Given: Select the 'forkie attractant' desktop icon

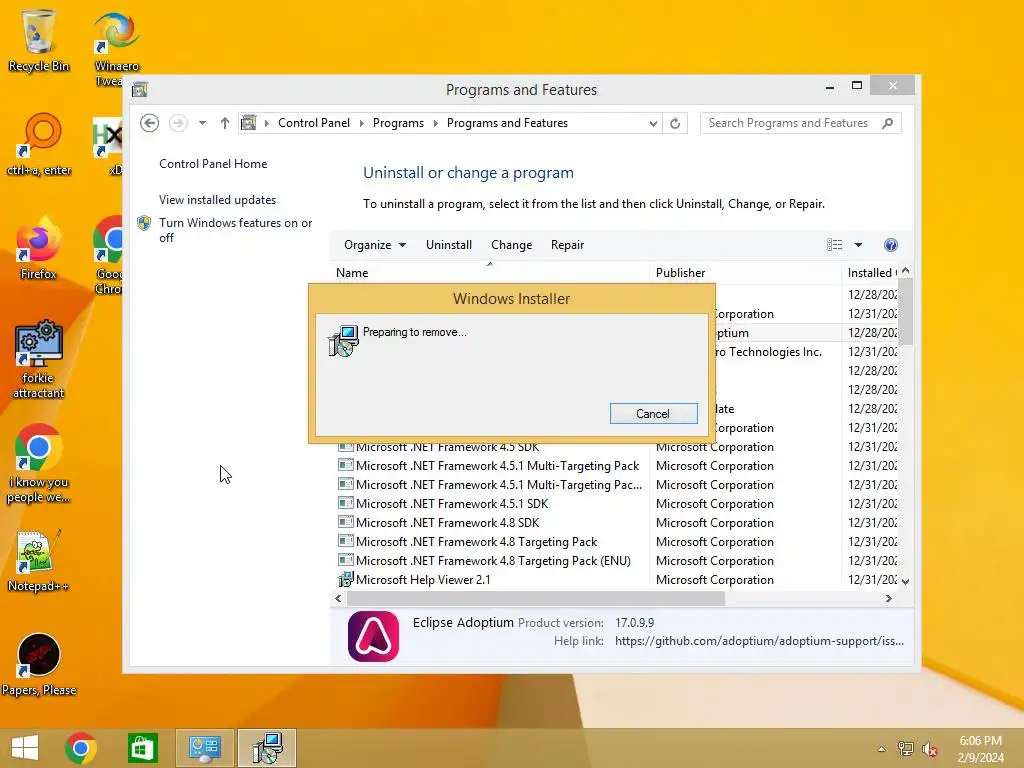Looking at the screenshot, I should (x=39, y=359).
